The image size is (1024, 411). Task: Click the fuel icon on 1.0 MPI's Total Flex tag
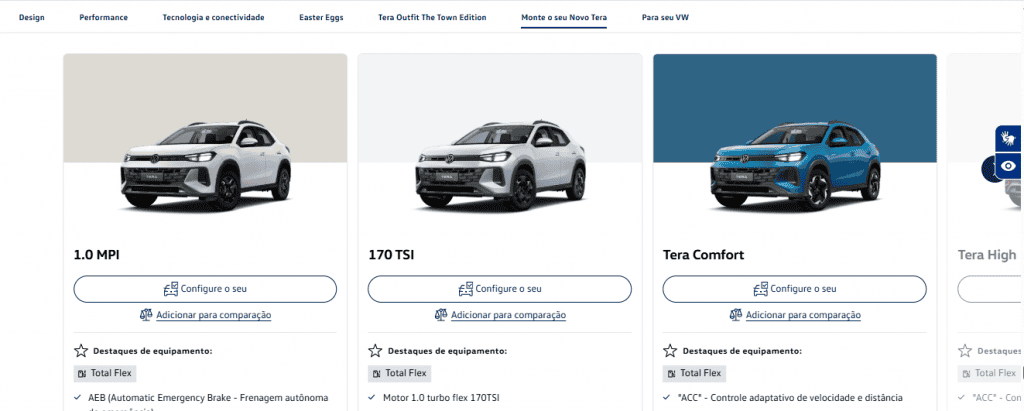coord(82,373)
